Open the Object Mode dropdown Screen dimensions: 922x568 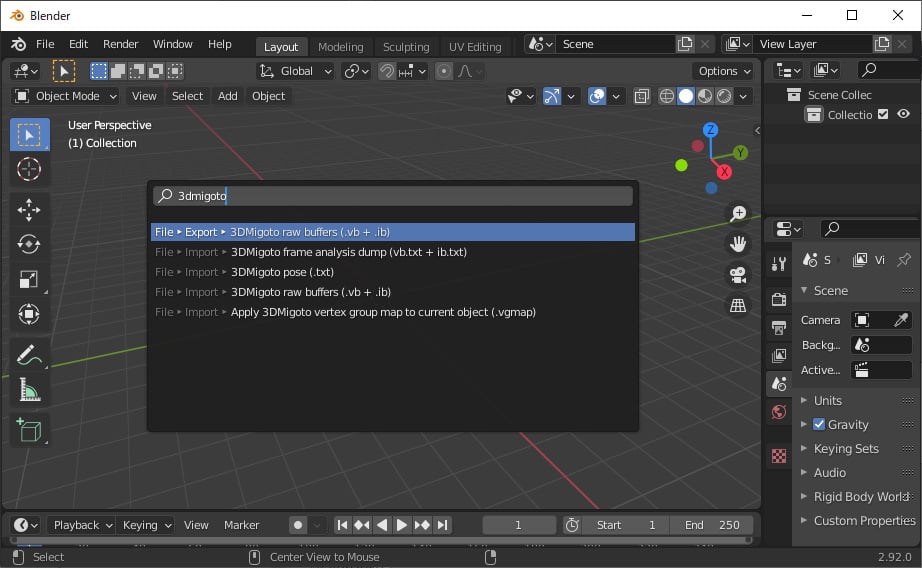point(65,96)
